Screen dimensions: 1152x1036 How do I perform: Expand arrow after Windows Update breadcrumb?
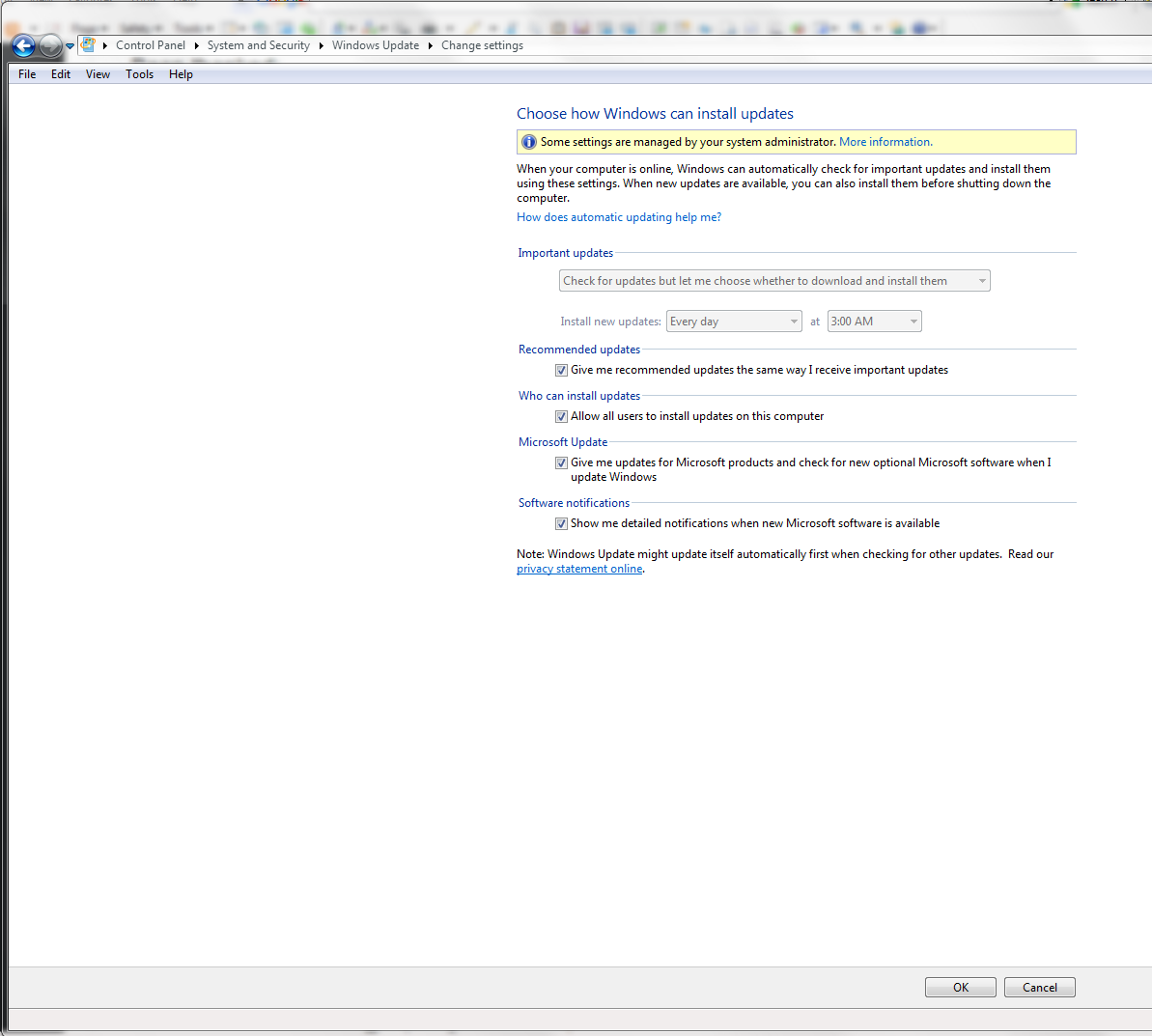tap(431, 45)
